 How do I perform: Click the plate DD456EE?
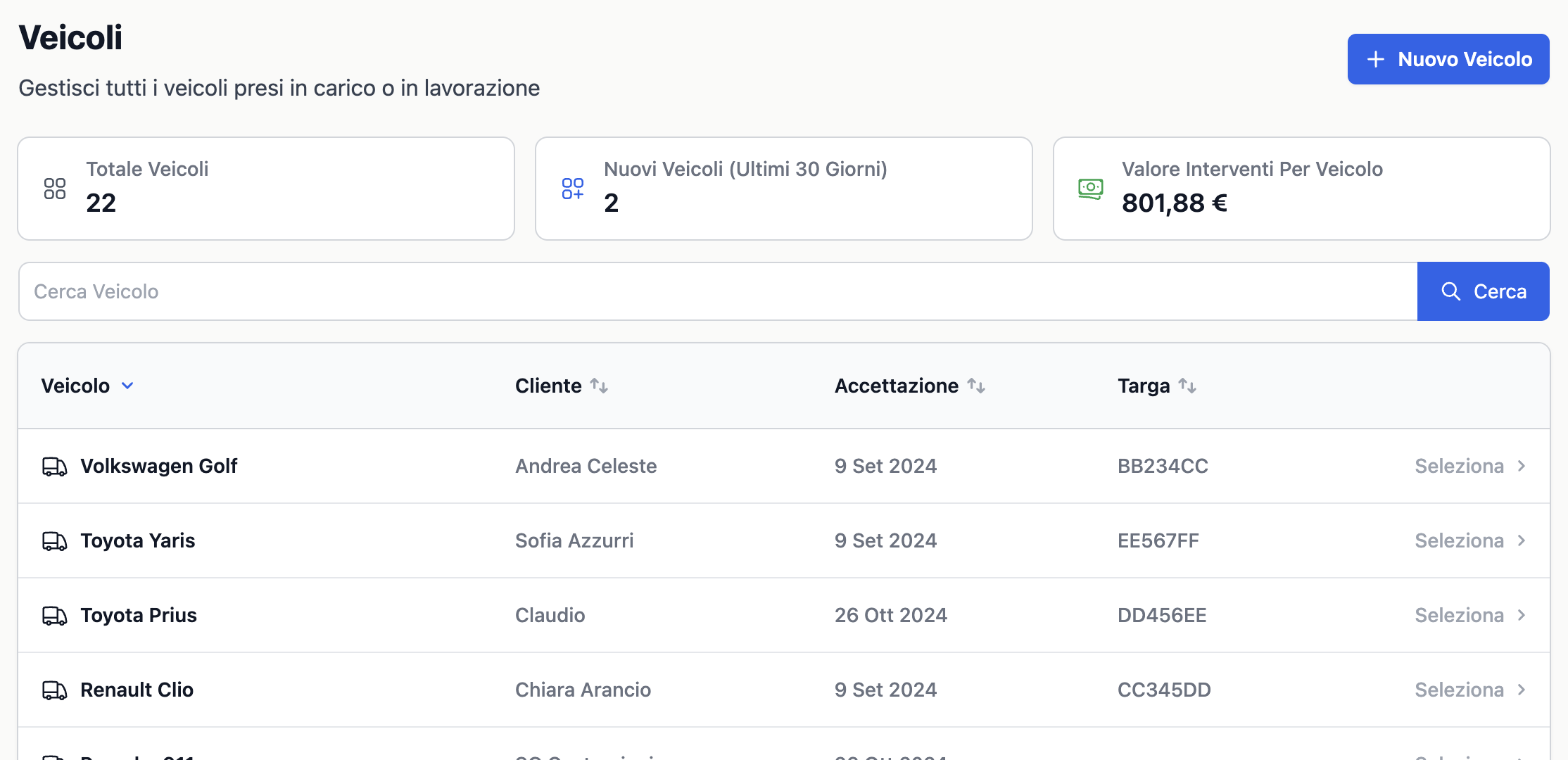tap(1162, 615)
